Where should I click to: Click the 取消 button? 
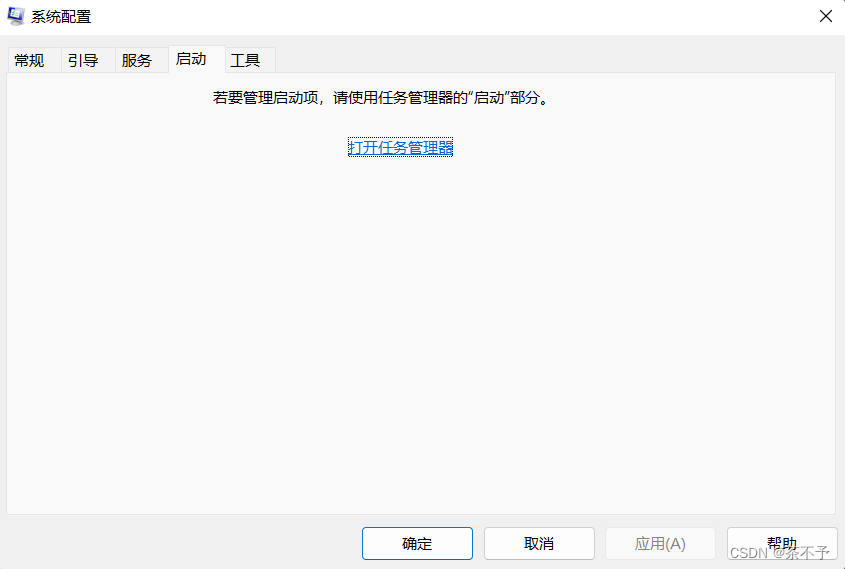click(539, 543)
